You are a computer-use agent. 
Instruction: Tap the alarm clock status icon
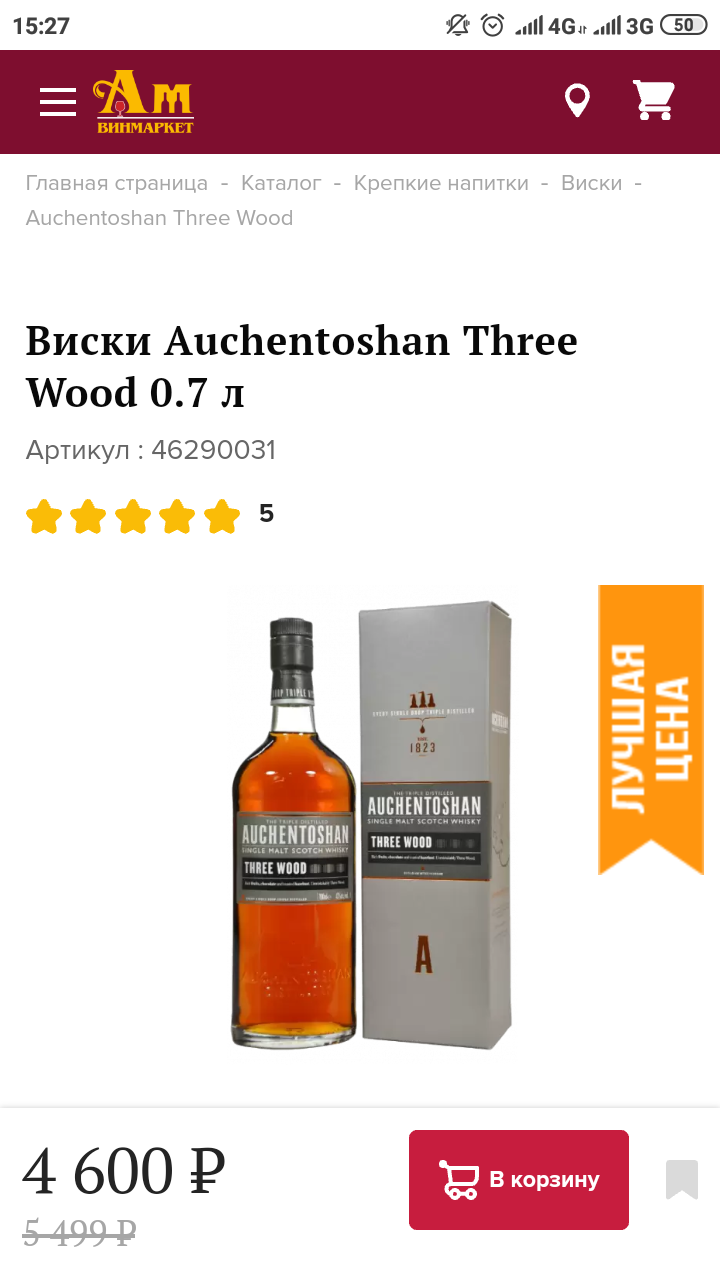pos(493,25)
